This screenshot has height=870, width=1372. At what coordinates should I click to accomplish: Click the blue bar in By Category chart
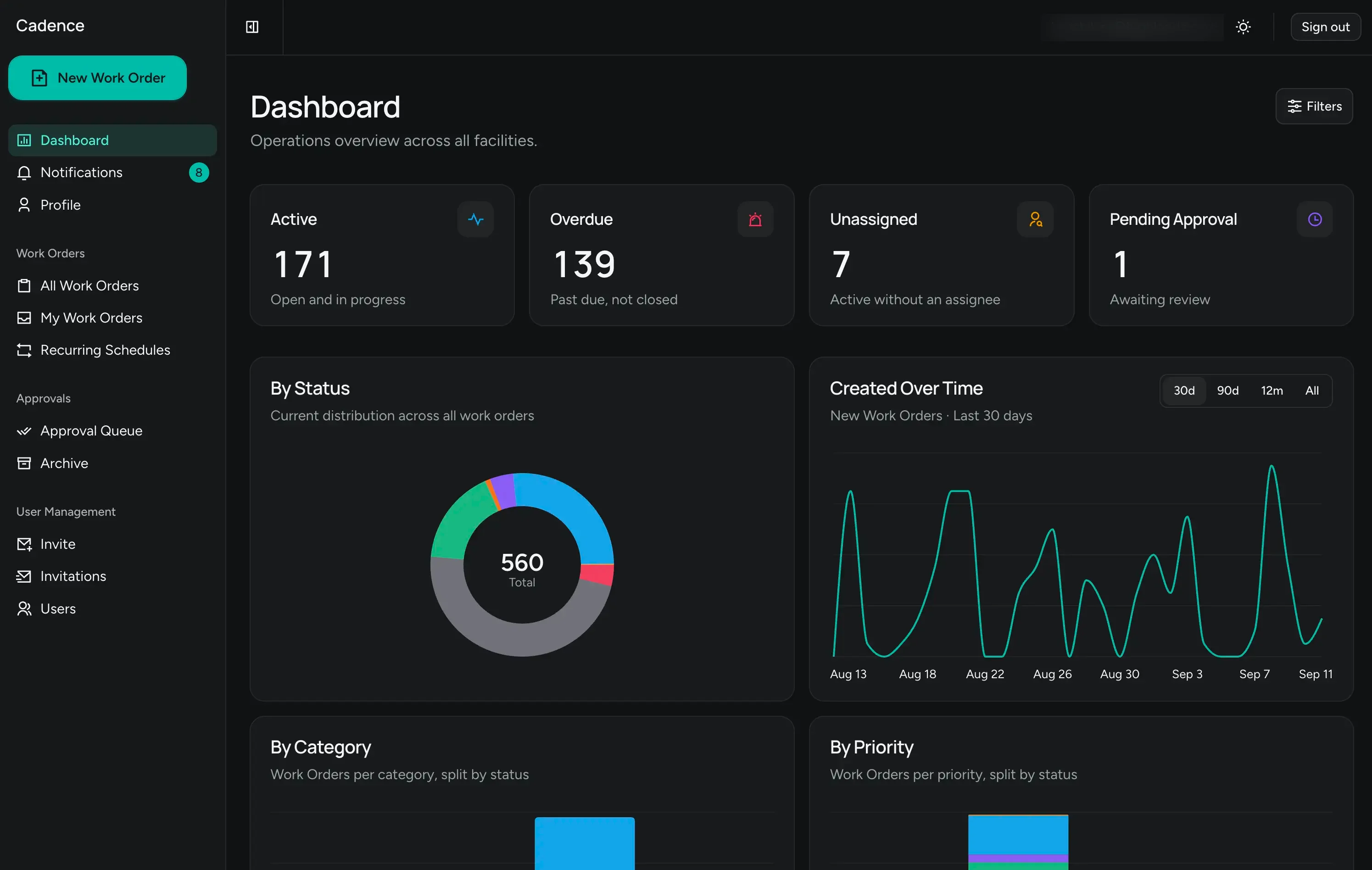(x=585, y=843)
